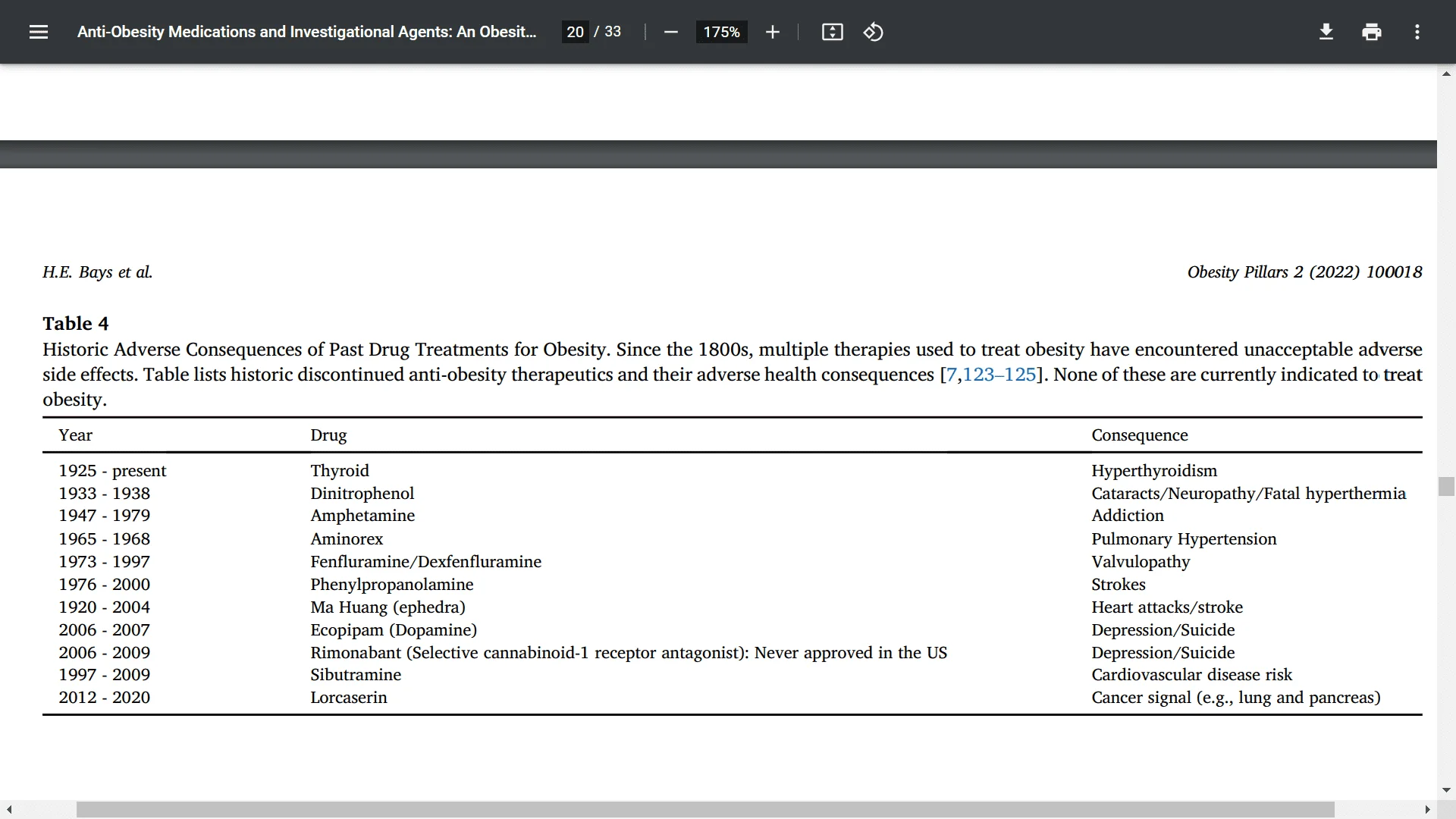
Task: Click the 'Drug' column header
Action: 328,435
